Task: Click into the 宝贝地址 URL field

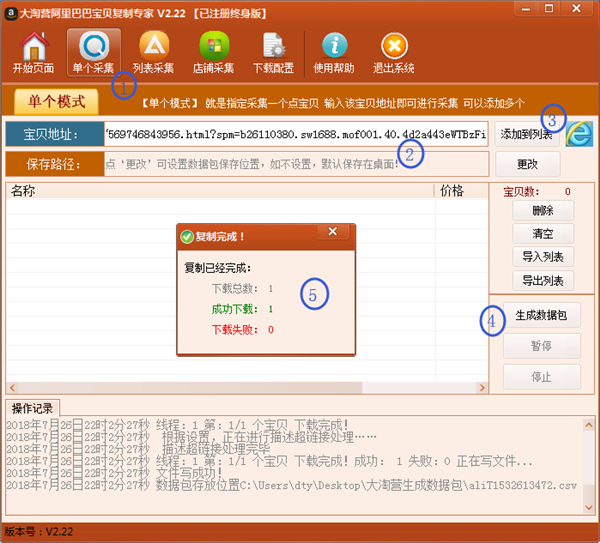Action: pos(296,135)
